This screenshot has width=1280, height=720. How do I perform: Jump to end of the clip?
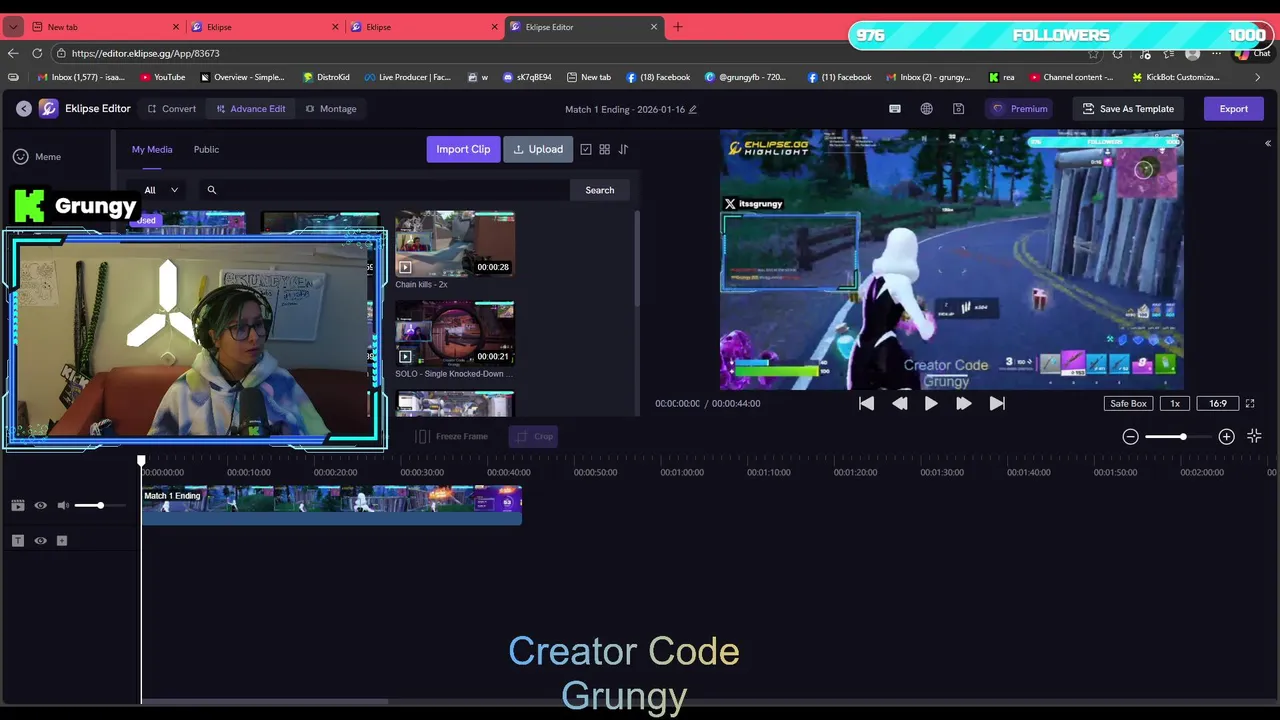pyautogui.click(x=997, y=403)
